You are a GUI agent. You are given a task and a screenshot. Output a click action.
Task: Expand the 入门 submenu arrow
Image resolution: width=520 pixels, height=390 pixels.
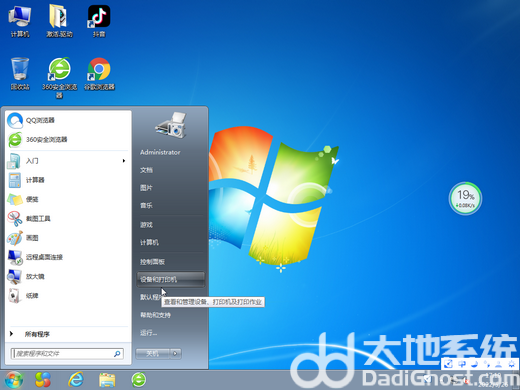pyautogui.click(x=124, y=161)
